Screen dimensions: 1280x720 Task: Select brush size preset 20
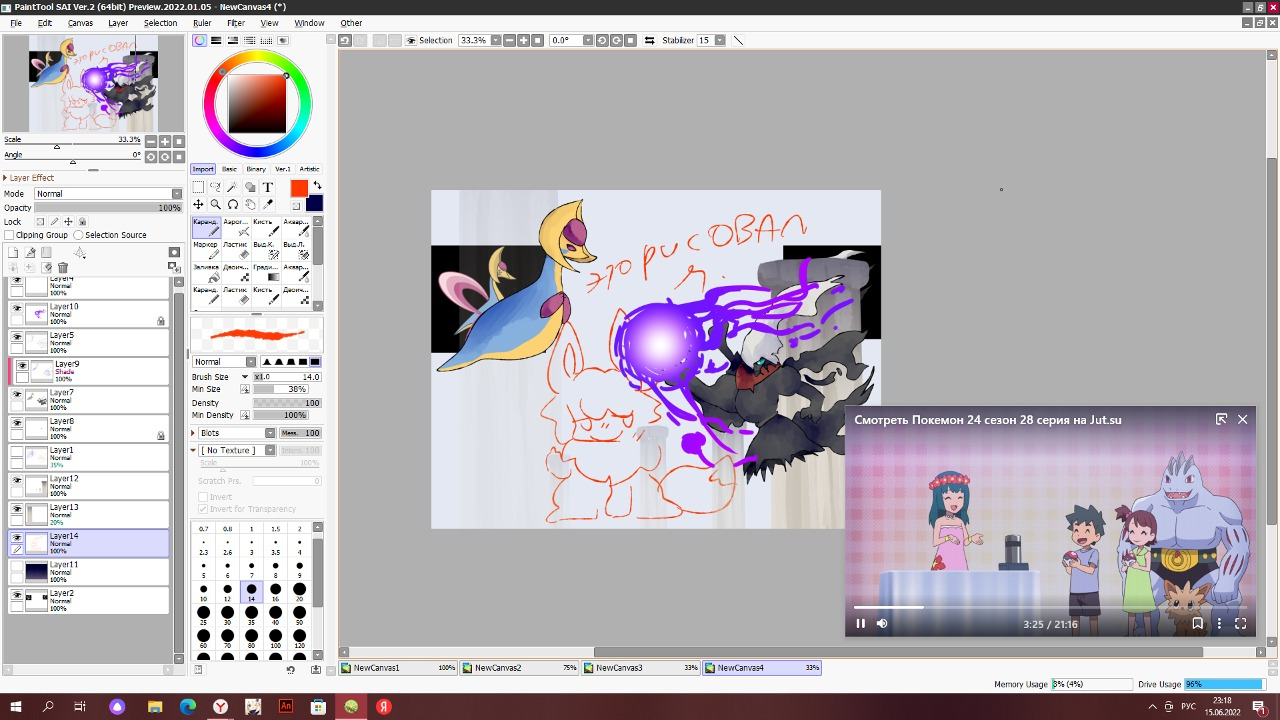click(x=299, y=593)
